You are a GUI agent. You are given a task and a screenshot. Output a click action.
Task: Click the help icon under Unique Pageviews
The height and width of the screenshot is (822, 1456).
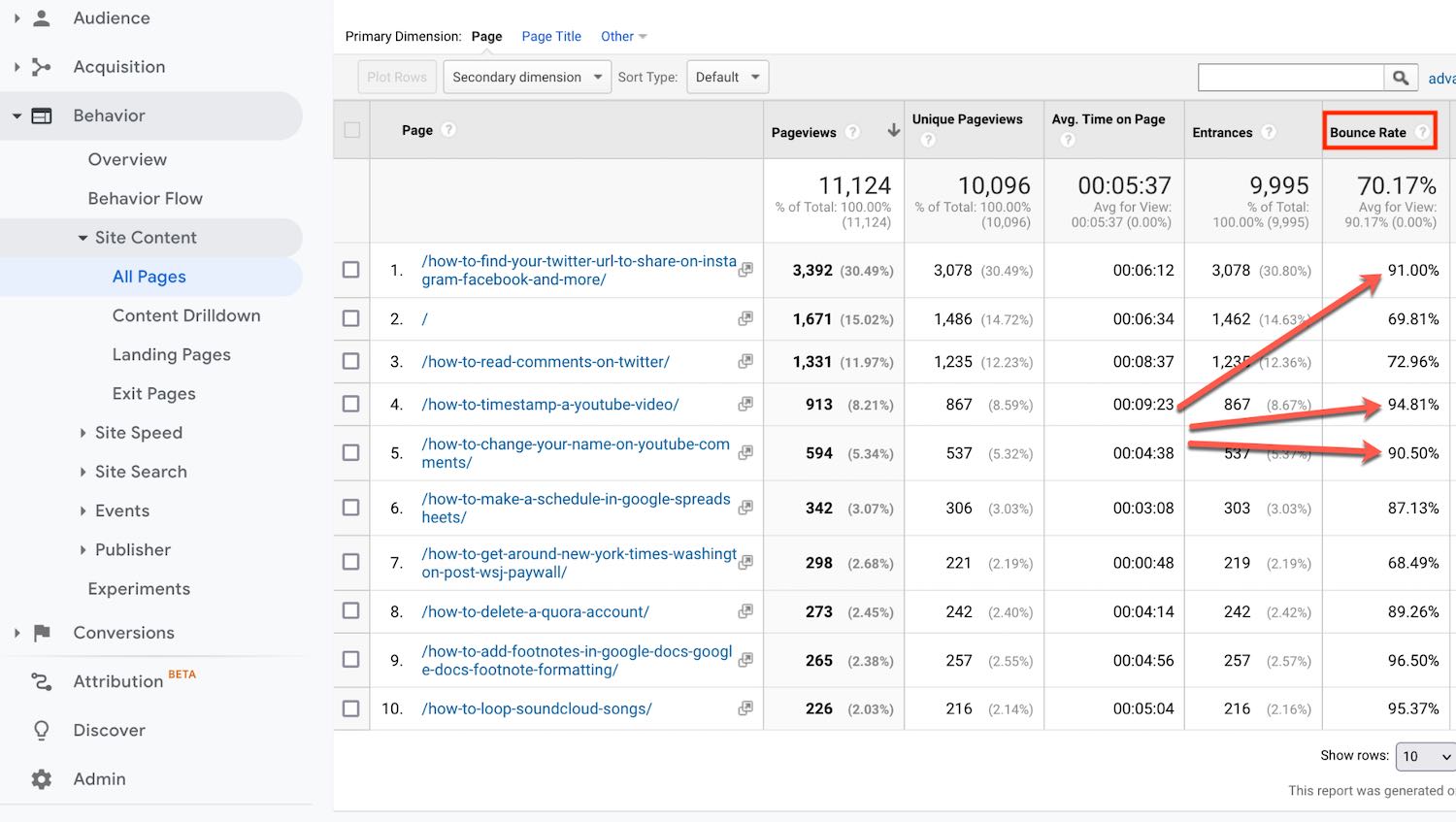pos(928,140)
